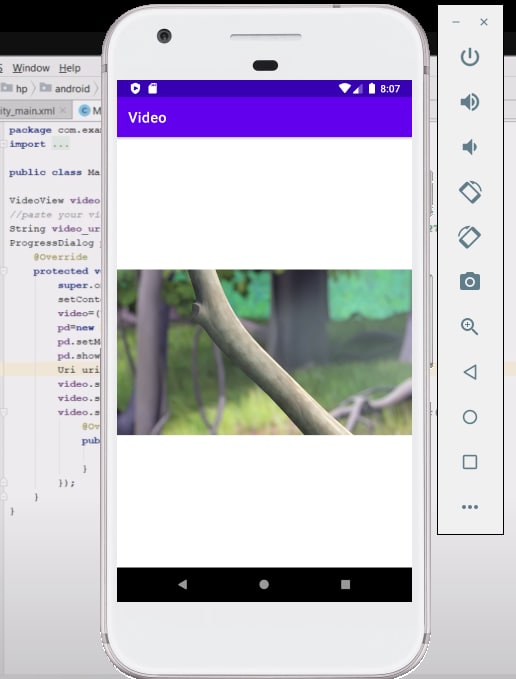This screenshot has height=679, width=516.
Task: Tap the battery icon in the status bar
Action: 372,89
